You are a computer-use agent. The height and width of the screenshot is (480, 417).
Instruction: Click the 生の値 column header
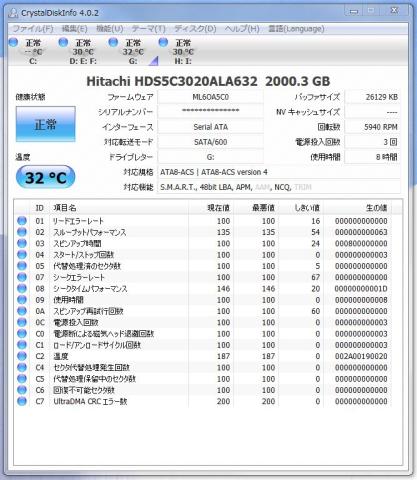(357, 208)
